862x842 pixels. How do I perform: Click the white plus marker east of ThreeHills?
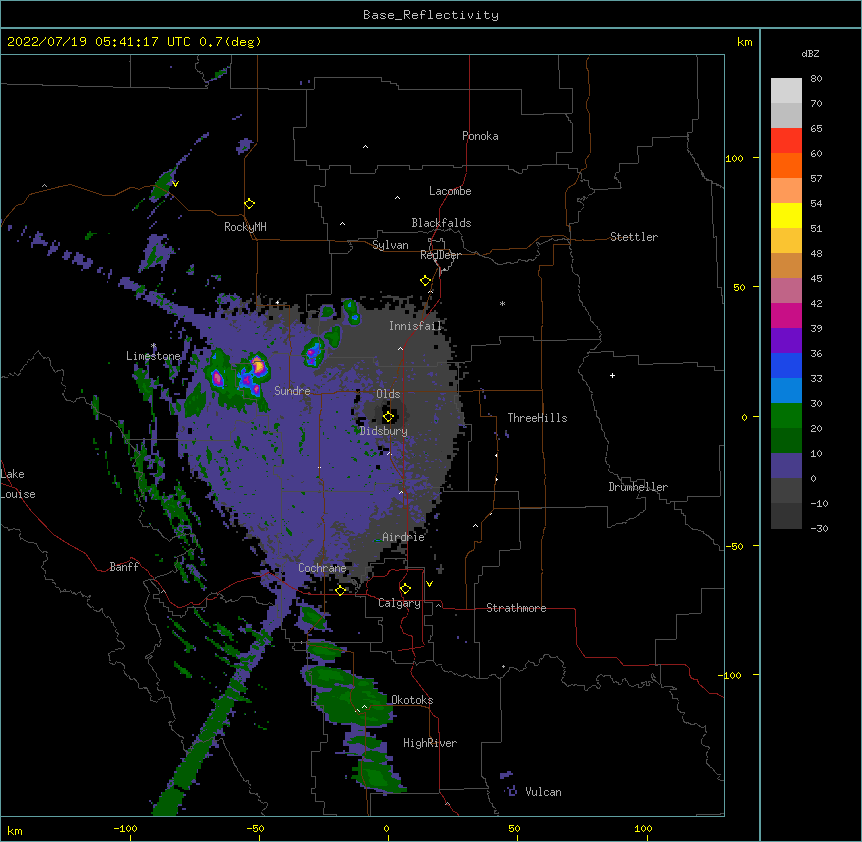[612, 375]
